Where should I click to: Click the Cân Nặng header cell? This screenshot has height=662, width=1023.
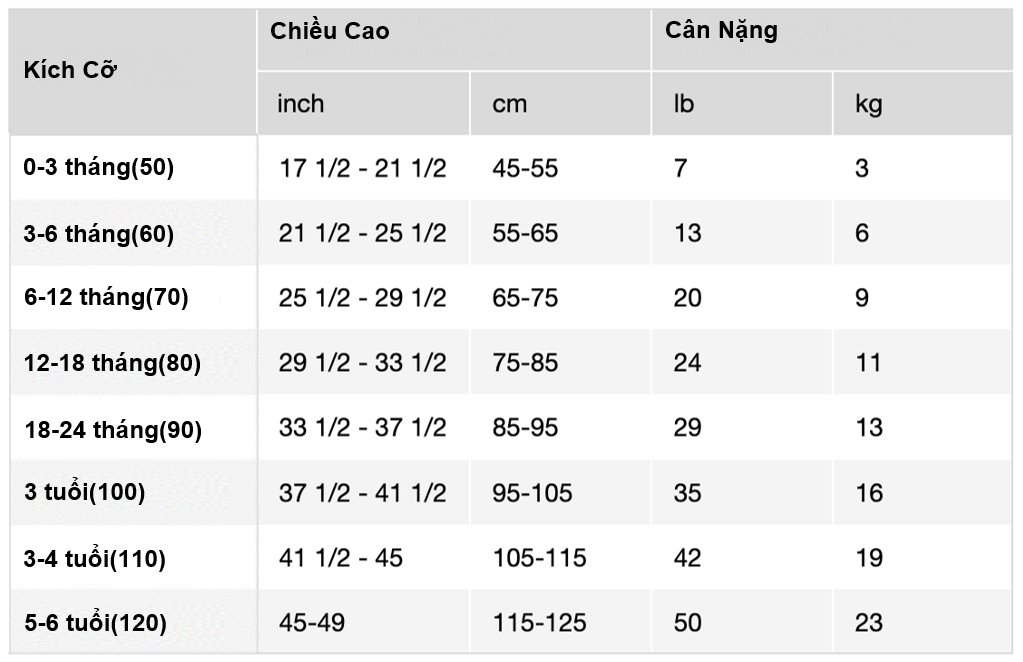721,31
